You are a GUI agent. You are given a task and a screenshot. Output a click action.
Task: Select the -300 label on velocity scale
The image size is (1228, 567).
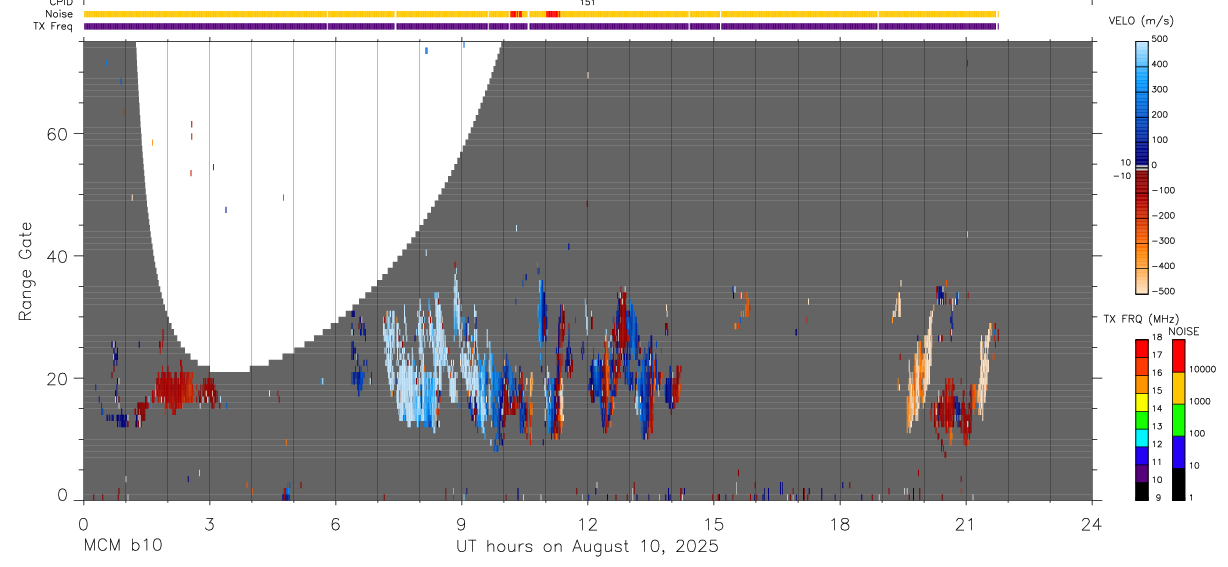[1161, 241]
